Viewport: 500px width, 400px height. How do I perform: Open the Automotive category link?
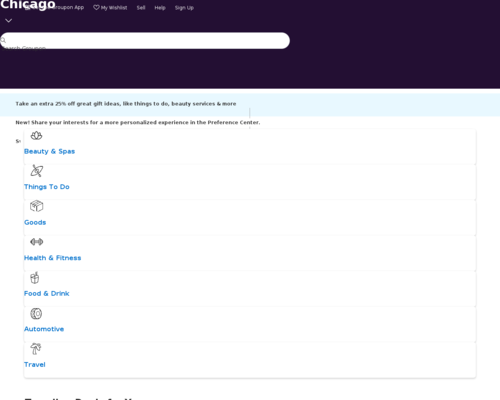point(44,329)
